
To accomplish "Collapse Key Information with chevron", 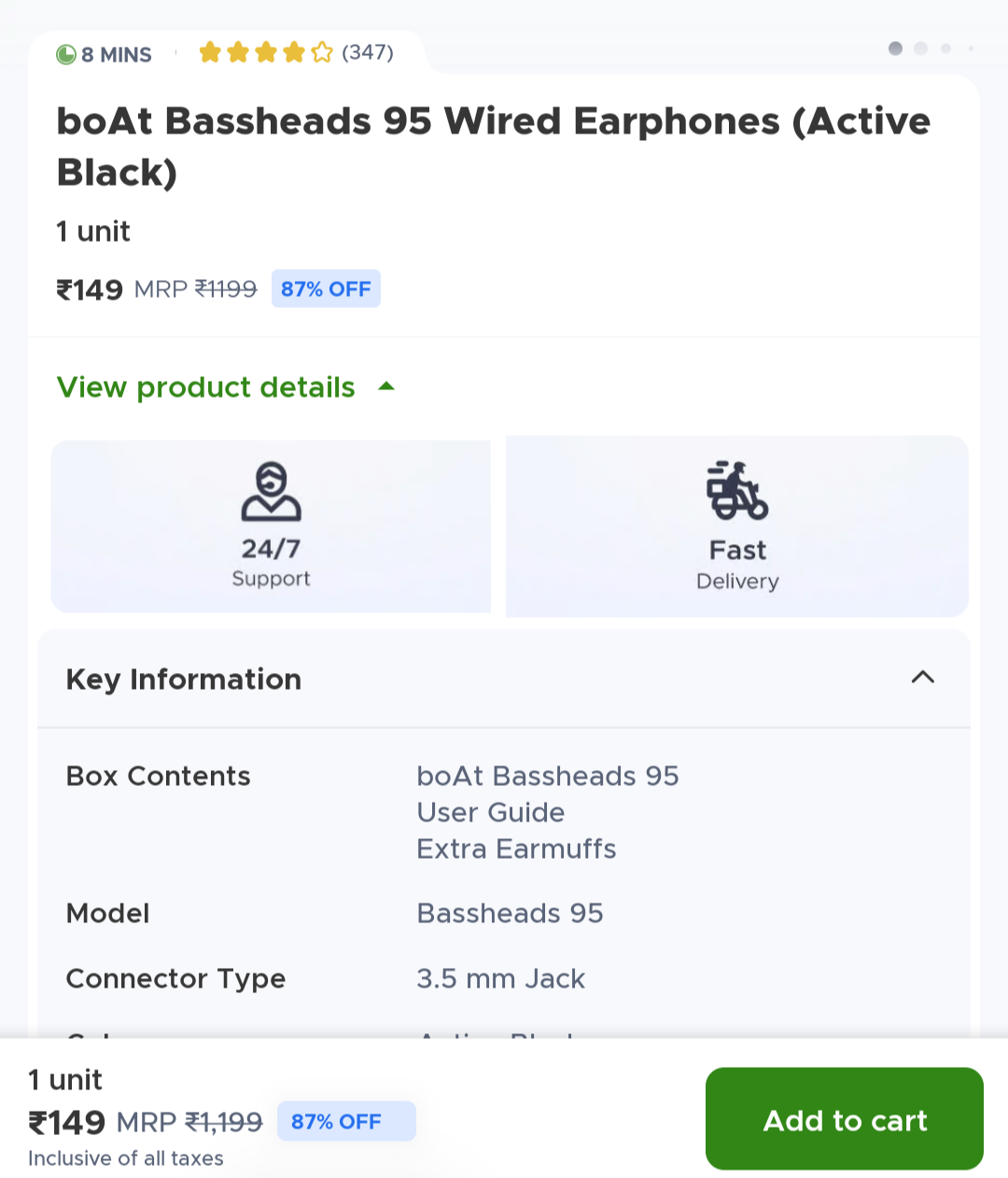I will (x=922, y=678).
